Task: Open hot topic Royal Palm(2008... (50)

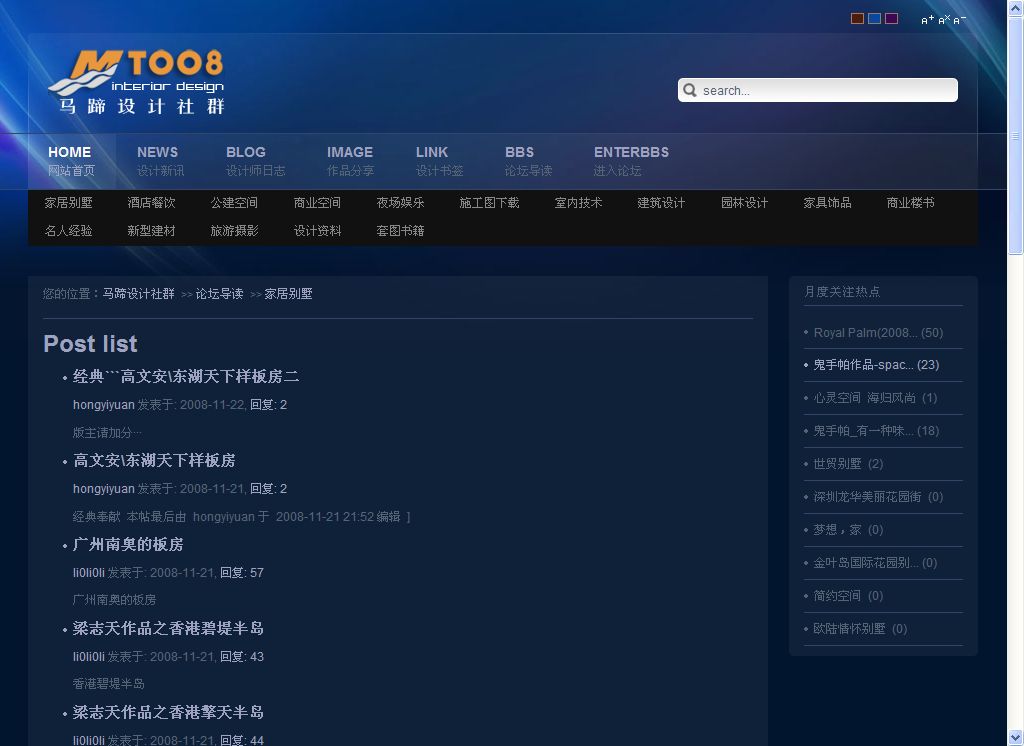Action: tap(878, 333)
